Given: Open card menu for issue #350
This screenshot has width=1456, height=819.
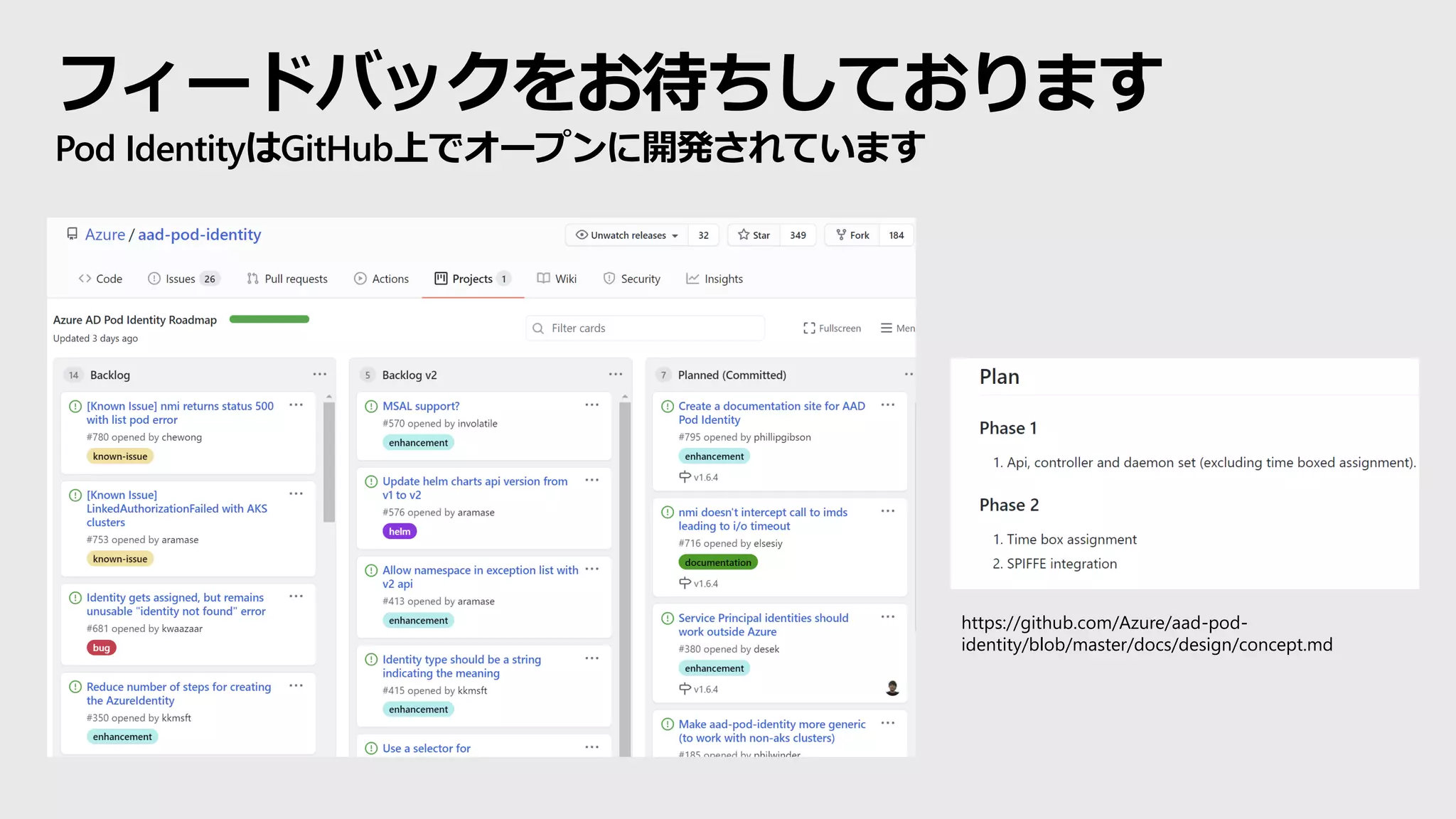Looking at the screenshot, I should 296,685.
